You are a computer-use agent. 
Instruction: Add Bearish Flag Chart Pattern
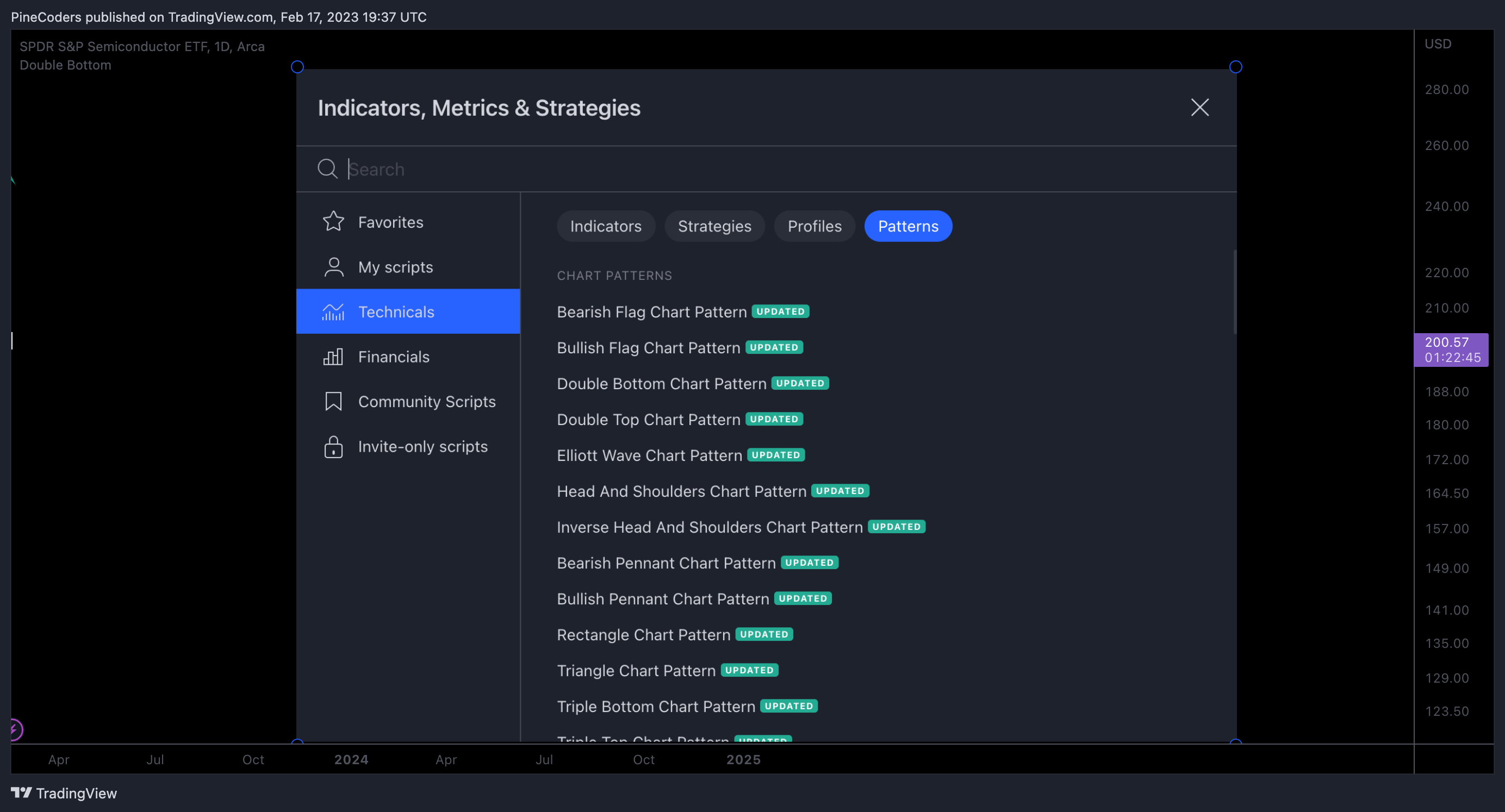pyautogui.click(x=652, y=312)
